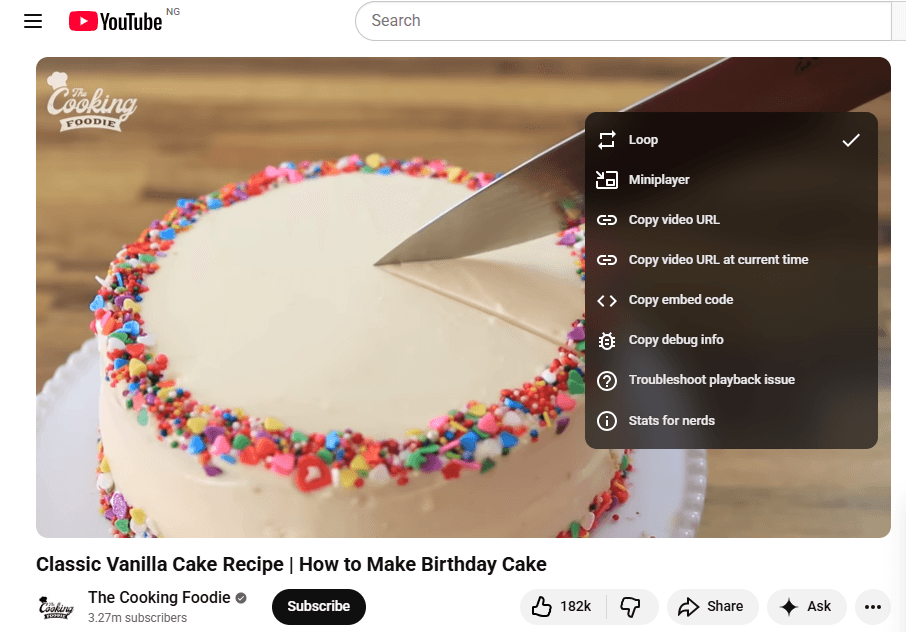Viewport: 906px width, 632px height.
Task: Open Troubleshoot playback issue
Action: [731, 380]
